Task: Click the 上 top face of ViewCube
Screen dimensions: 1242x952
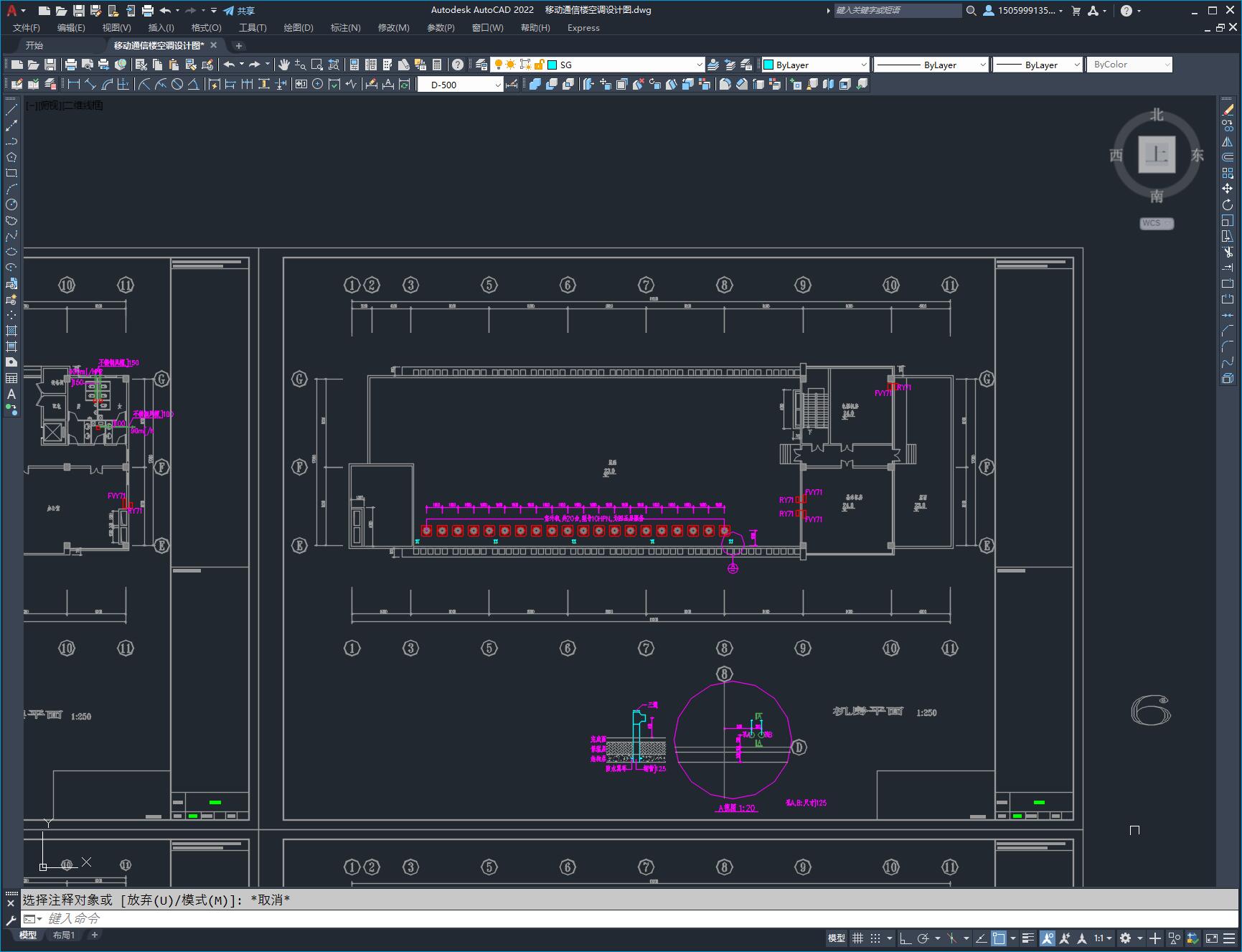Action: [1157, 154]
